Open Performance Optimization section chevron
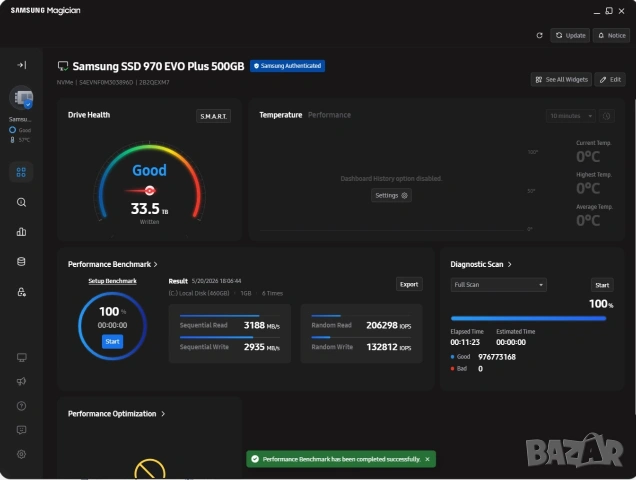Screen dimensions: 636x480 (163, 414)
